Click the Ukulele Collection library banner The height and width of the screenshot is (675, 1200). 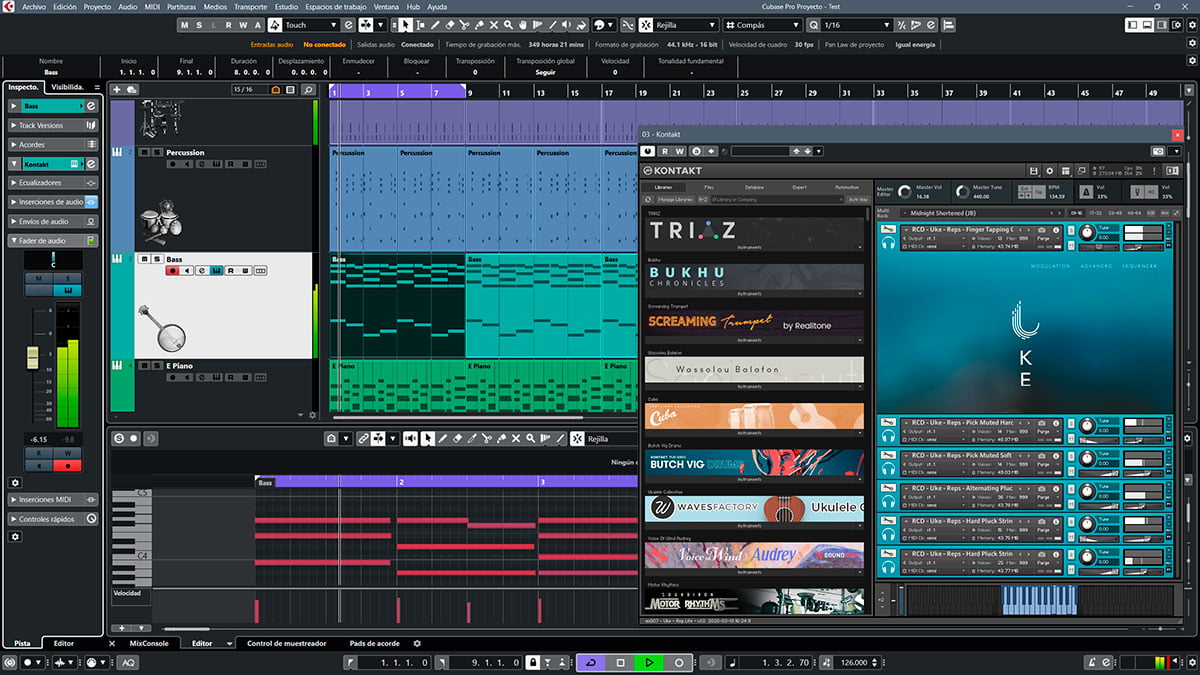(754, 508)
